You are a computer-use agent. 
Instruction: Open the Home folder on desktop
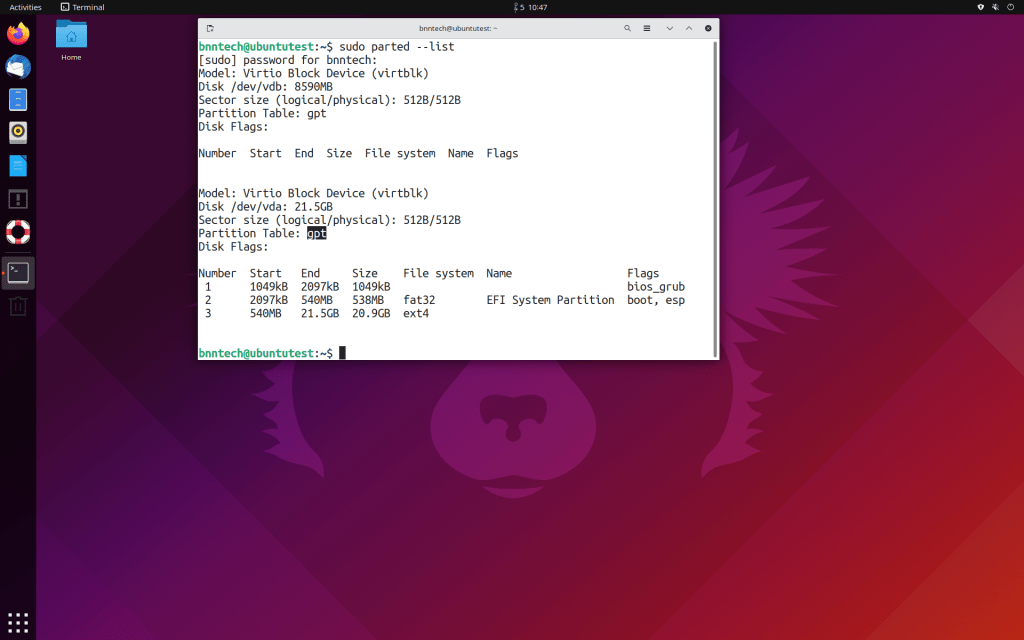(x=71, y=40)
